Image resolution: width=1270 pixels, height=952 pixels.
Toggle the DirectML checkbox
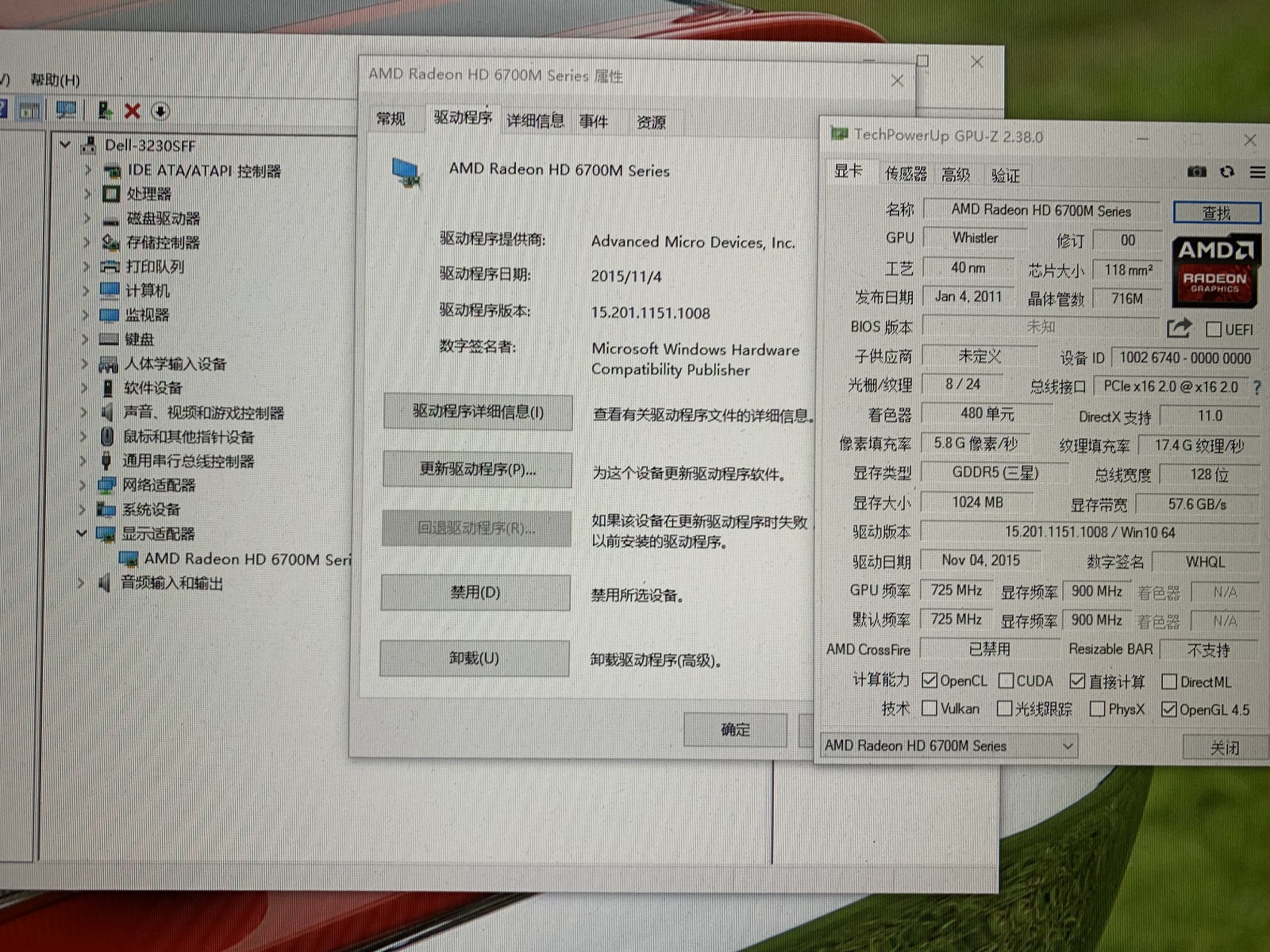point(1168,681)
